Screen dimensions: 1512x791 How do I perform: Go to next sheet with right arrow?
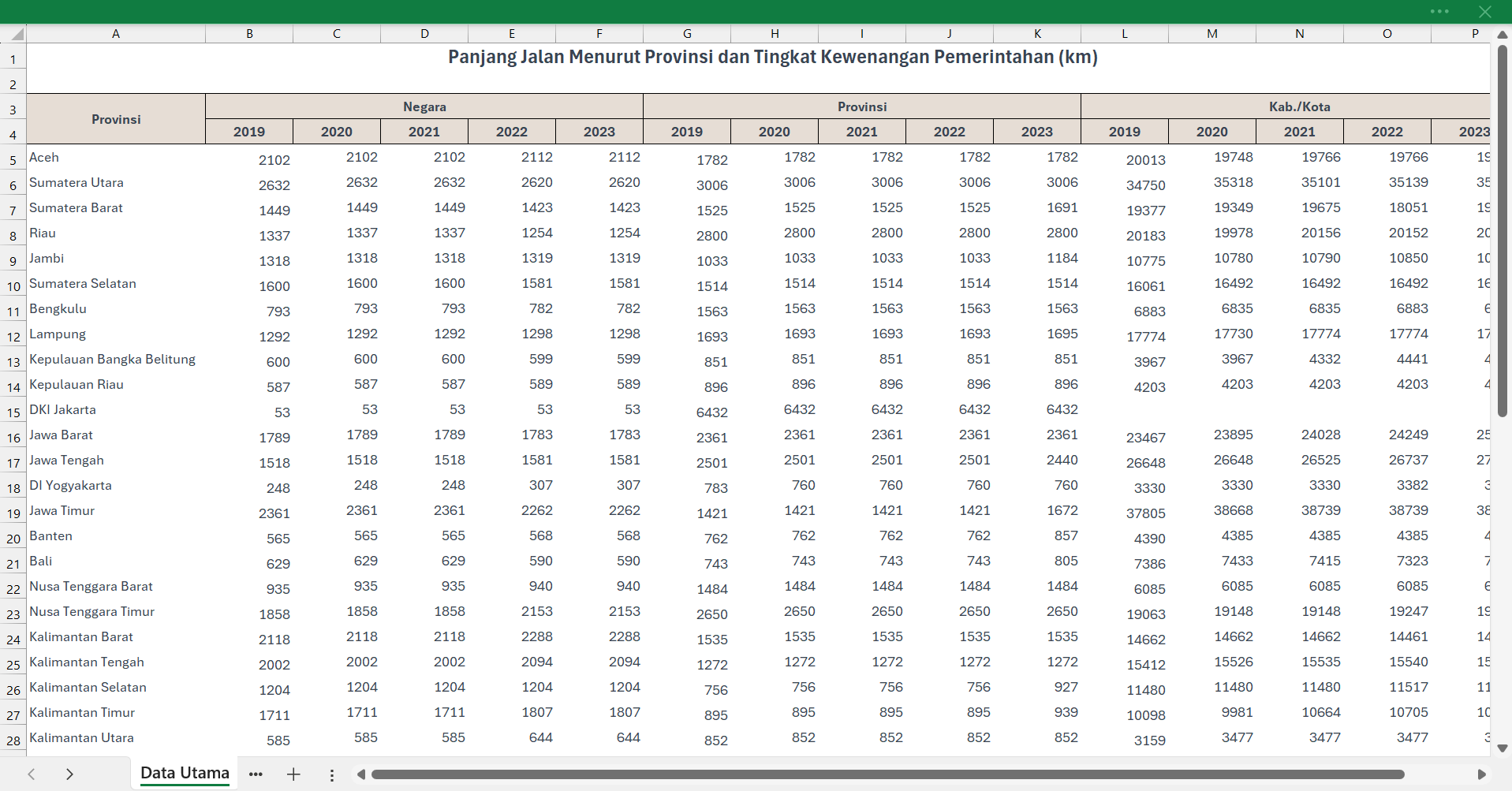tap(69, 774)
